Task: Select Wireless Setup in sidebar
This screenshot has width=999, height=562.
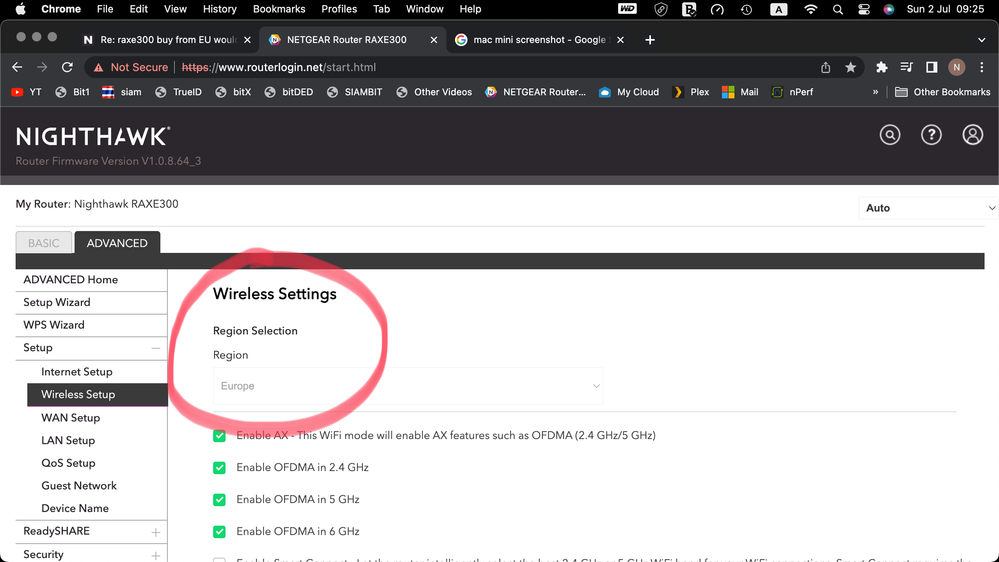Action: pos(97,394)
